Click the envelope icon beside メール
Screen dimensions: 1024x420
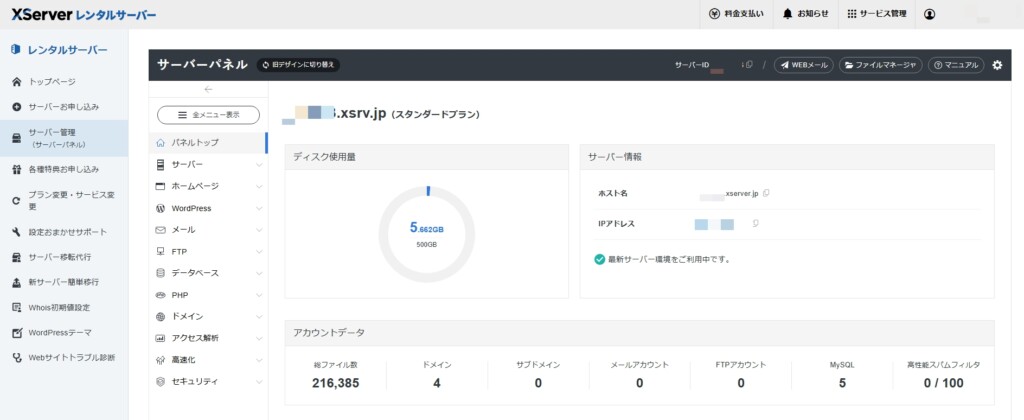[161, 230]
